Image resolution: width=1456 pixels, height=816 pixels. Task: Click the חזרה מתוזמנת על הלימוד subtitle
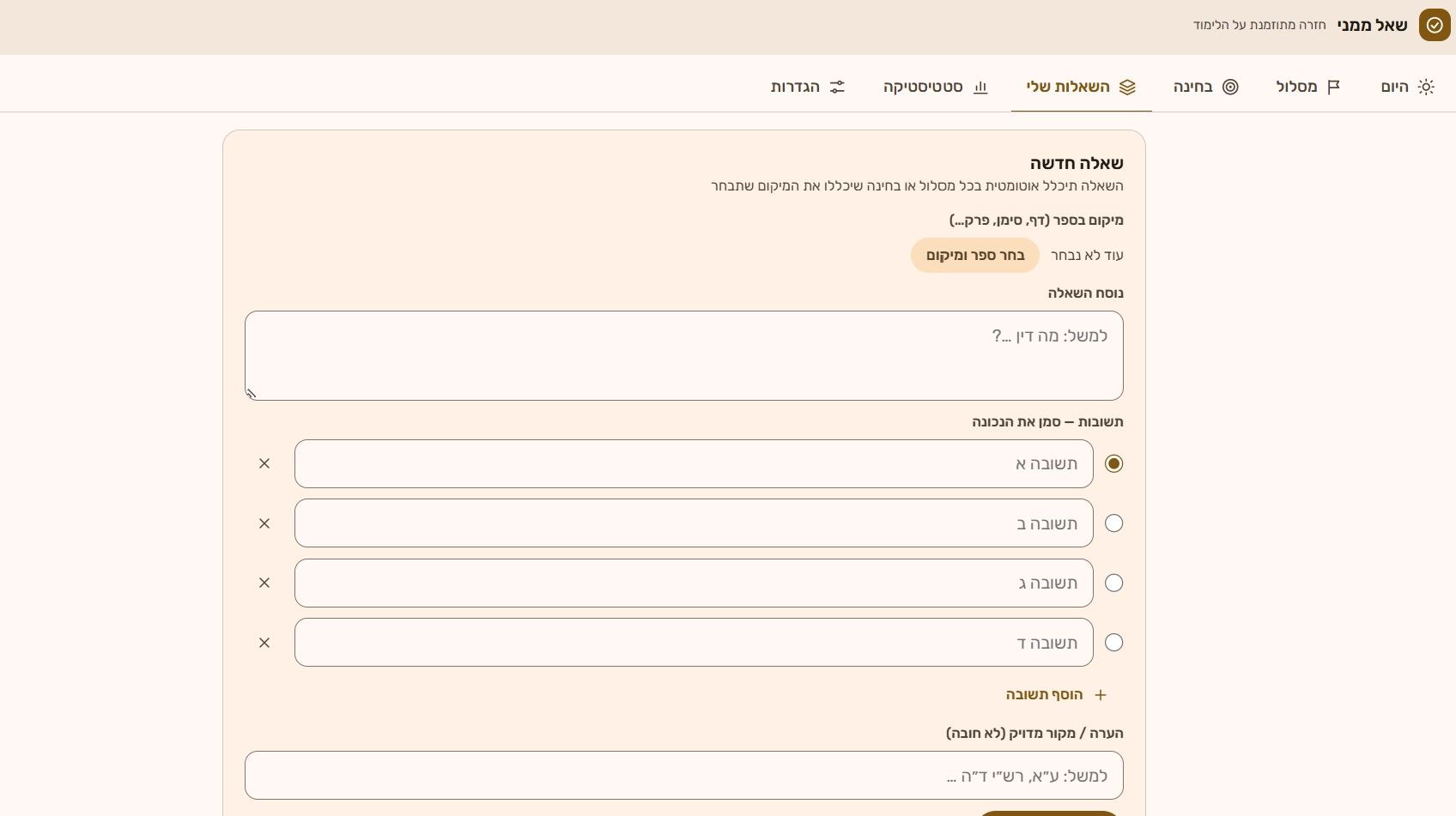pos(1259,26)
